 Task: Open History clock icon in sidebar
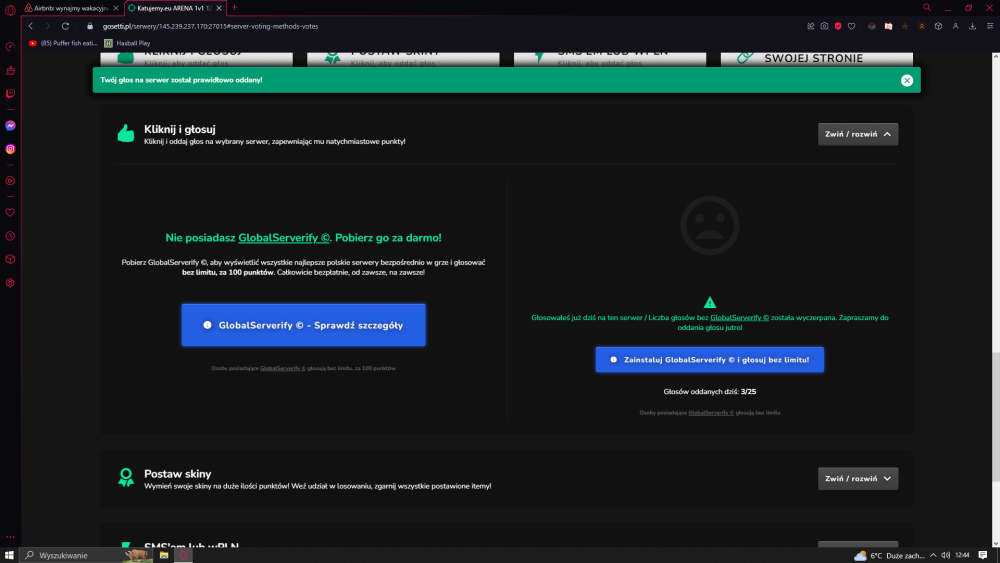click(10, 236)
